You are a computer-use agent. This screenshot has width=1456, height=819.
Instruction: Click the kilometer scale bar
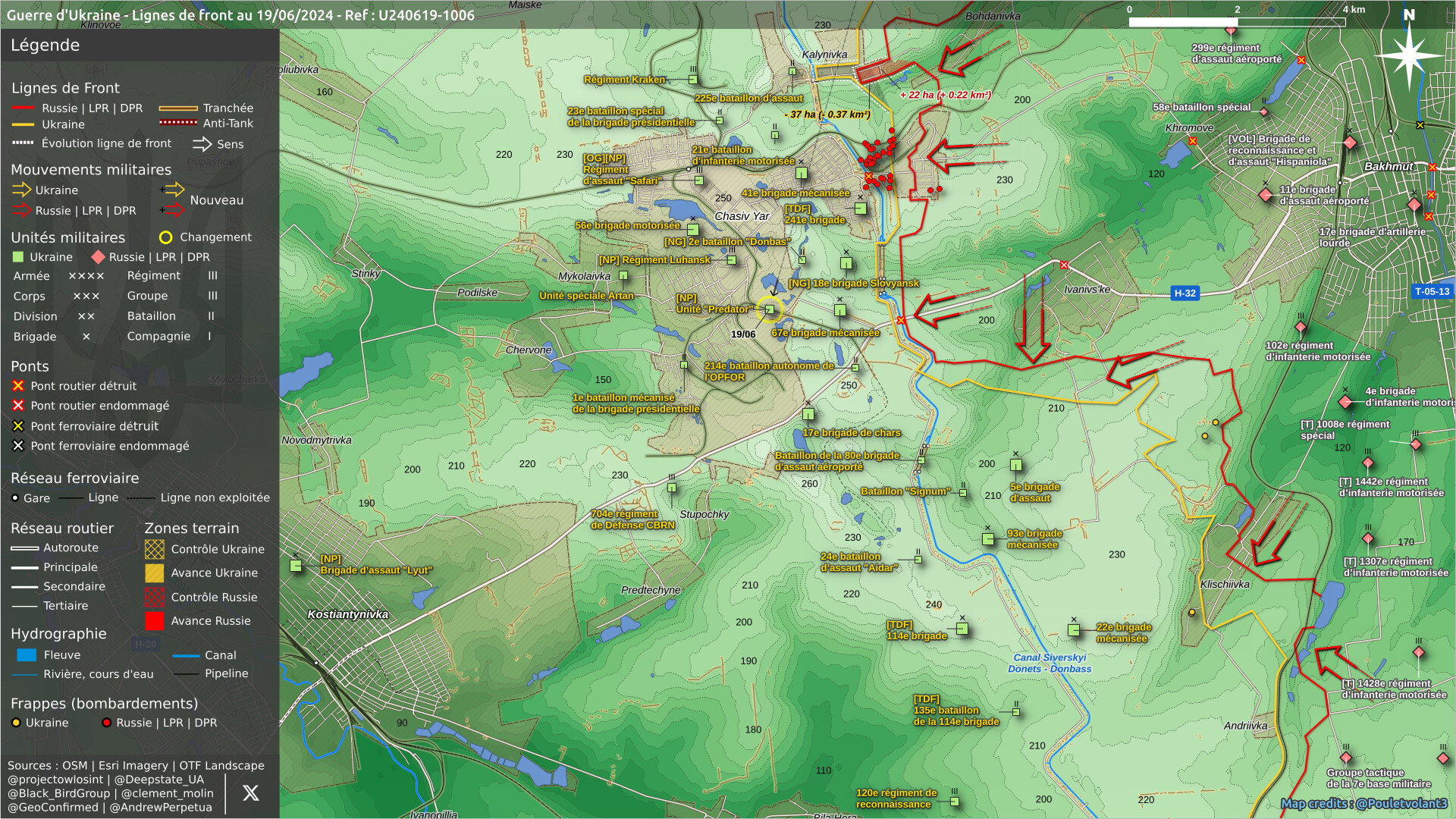1236,22
